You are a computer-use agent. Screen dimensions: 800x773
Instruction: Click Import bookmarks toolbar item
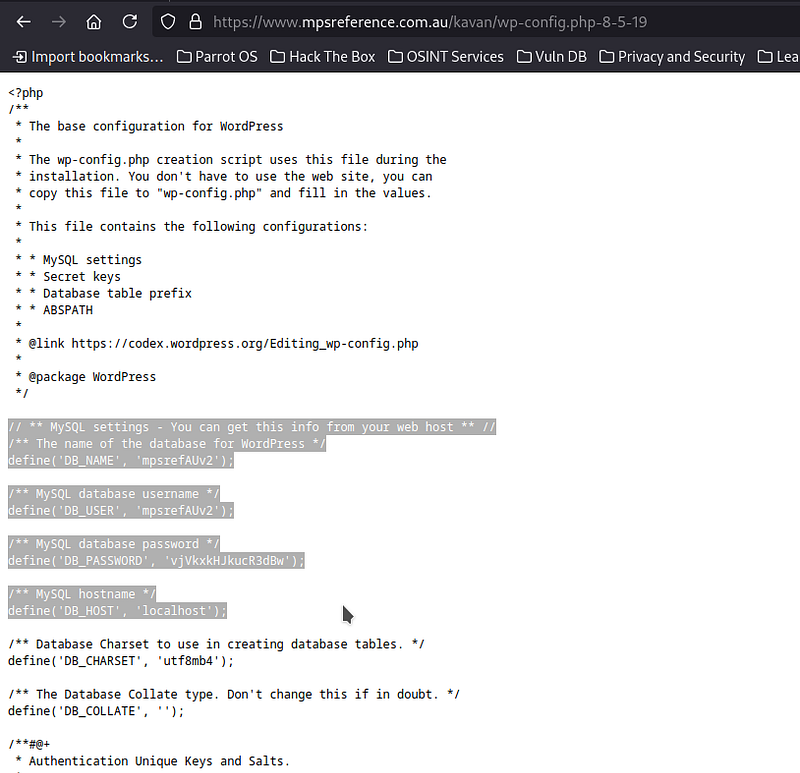coord(88,57)
